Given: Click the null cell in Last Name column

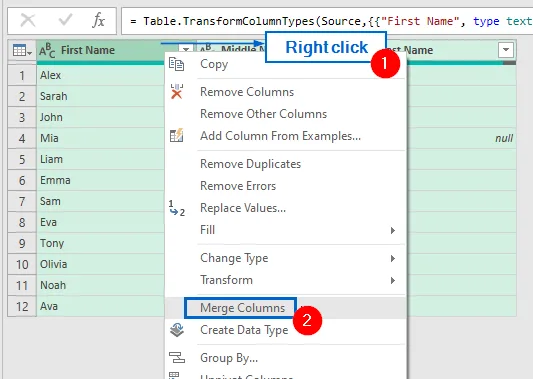Looking at the screenshot, I should tap(461, 138).
